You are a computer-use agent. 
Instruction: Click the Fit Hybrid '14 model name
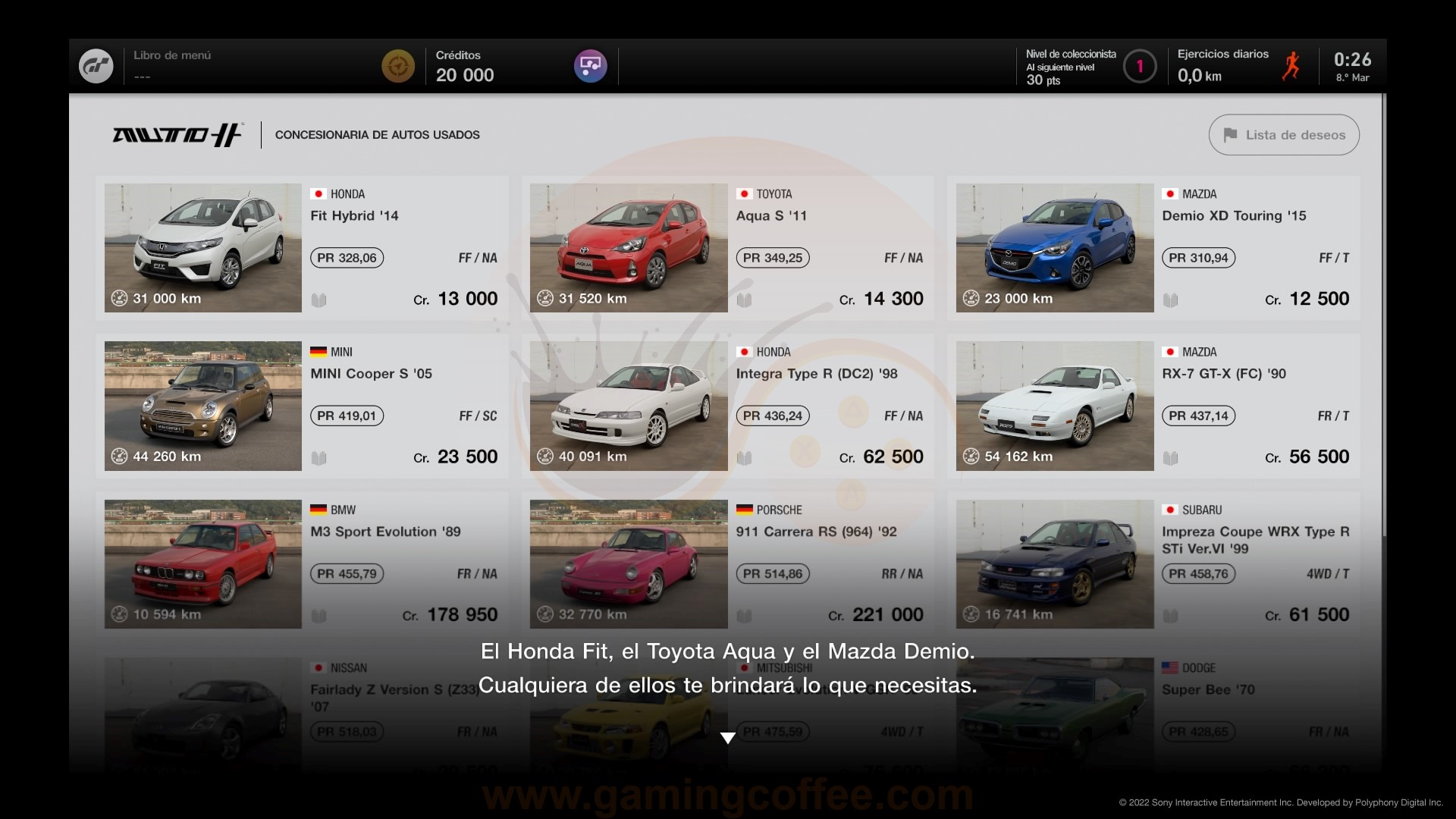click(354, 216)
